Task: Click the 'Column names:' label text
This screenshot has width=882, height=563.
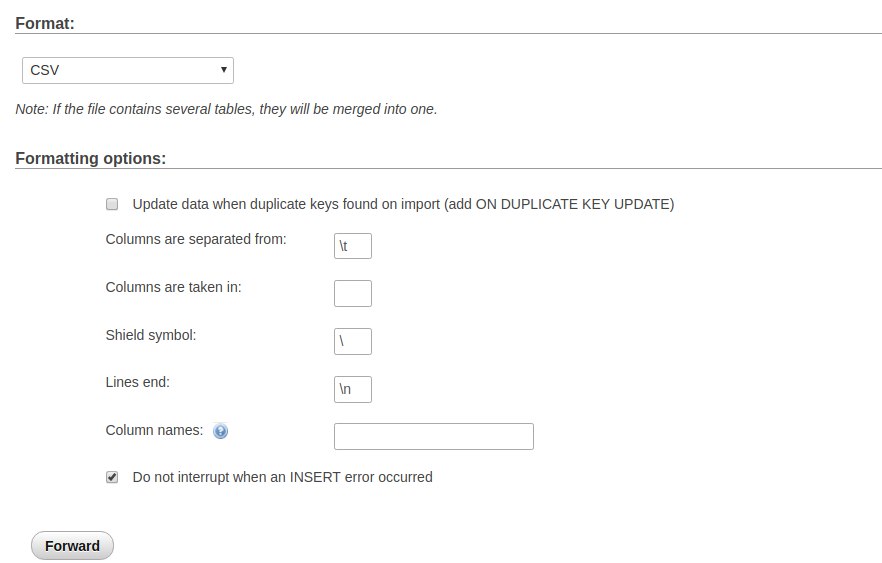Action: [x=154, y=430]
